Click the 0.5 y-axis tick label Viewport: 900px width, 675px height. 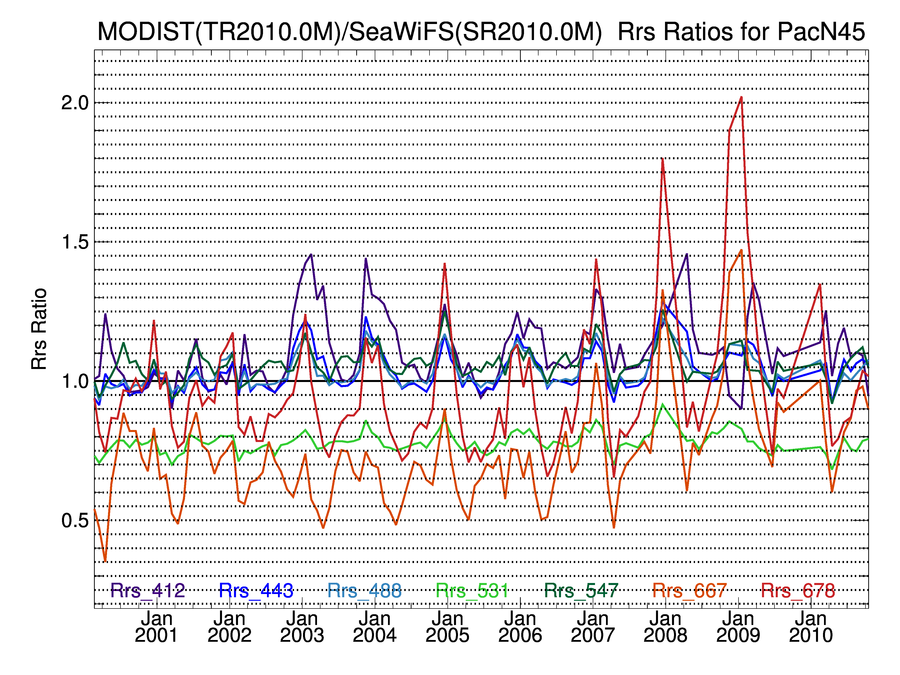pos(75,520)
